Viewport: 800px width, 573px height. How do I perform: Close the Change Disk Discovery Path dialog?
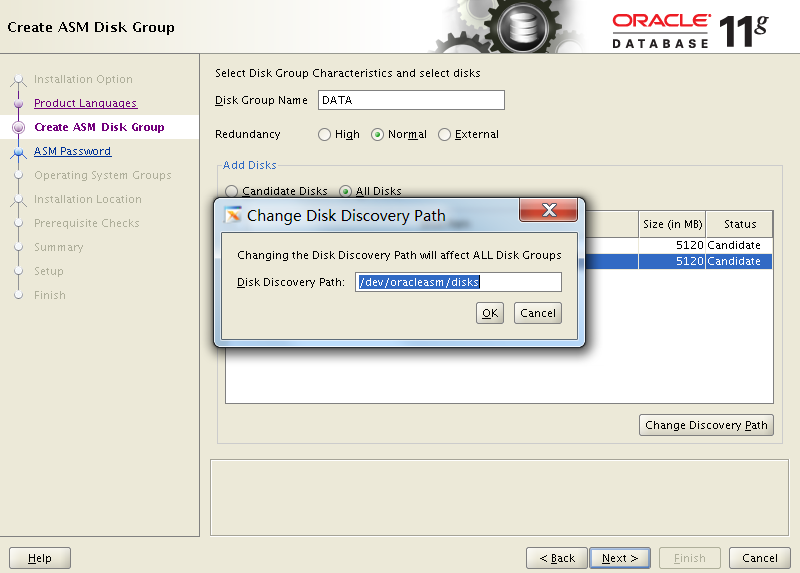pos(548,210)
